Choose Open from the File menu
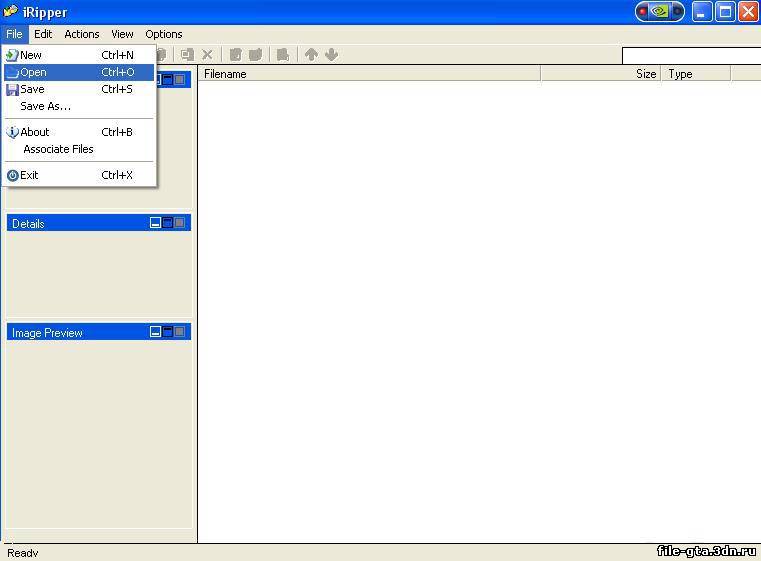761x561 pixels. pyautogui.click(x=79, y=72)
